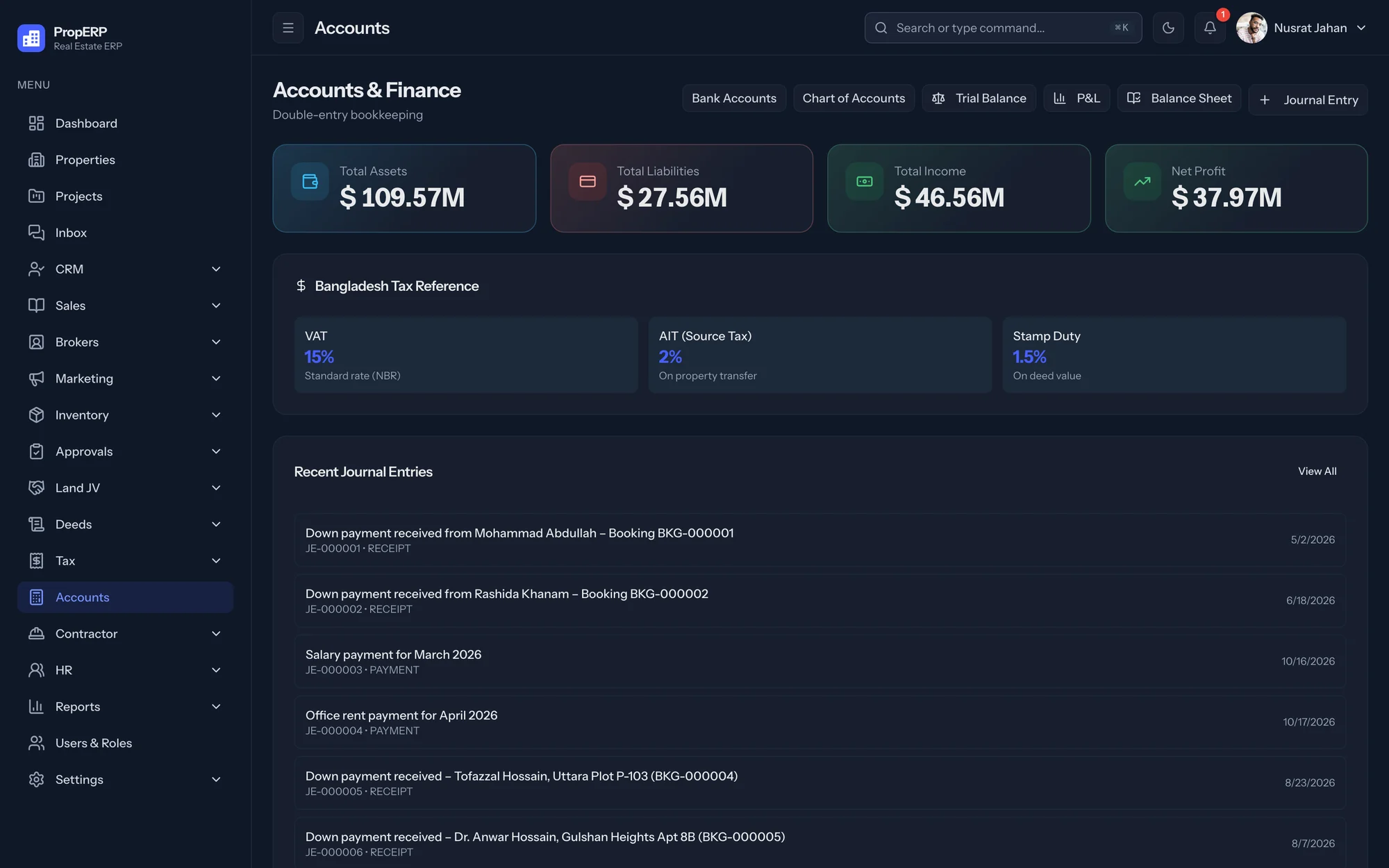Open Properties building icon in sidebar
The image size is (1389, 868).
click(36, 160)
